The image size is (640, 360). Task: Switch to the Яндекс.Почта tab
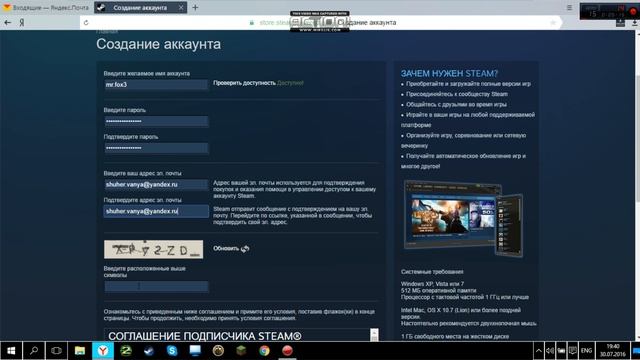(46, 7)
